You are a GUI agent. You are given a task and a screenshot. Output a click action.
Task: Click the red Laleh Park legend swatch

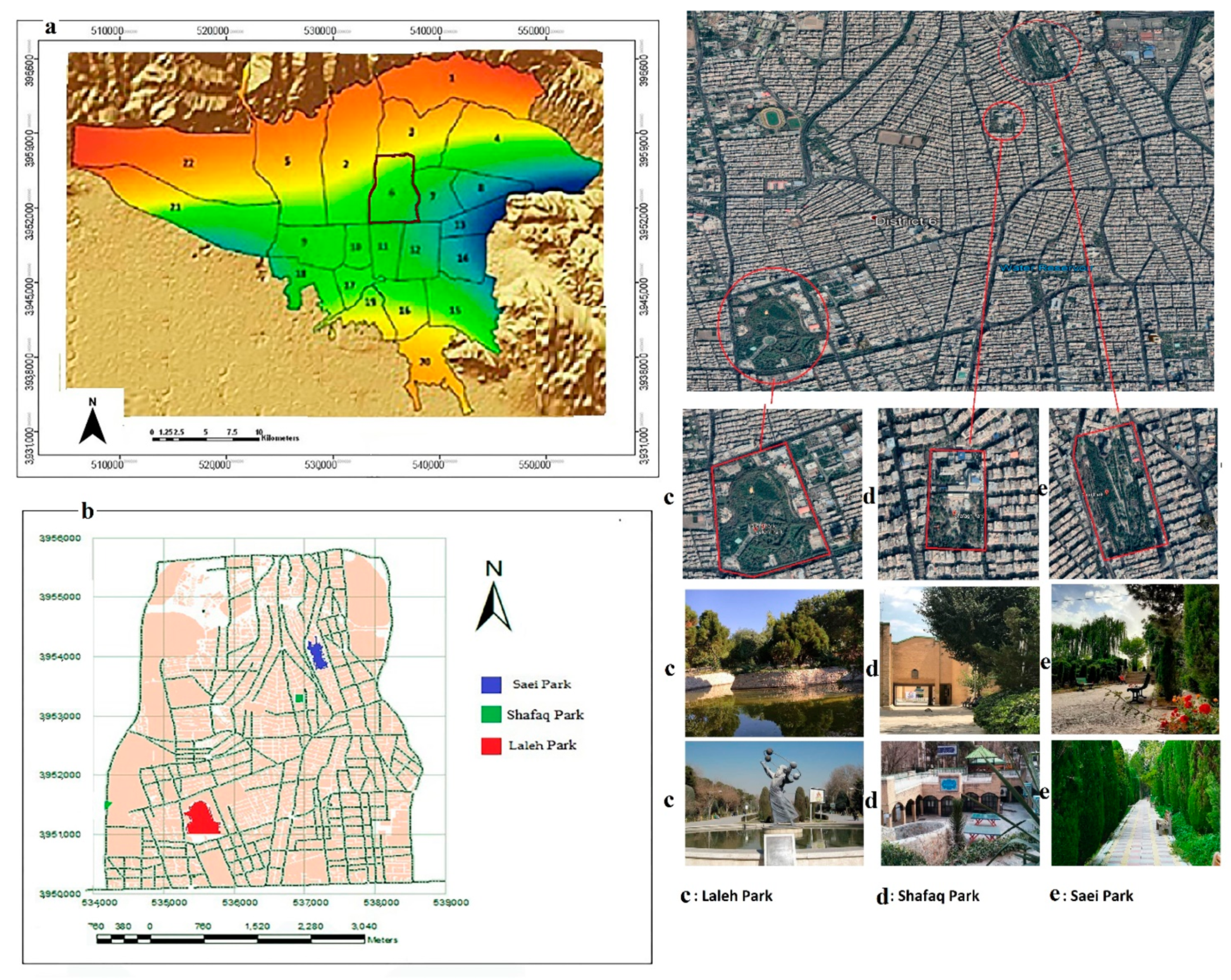[x=491, y=745]
